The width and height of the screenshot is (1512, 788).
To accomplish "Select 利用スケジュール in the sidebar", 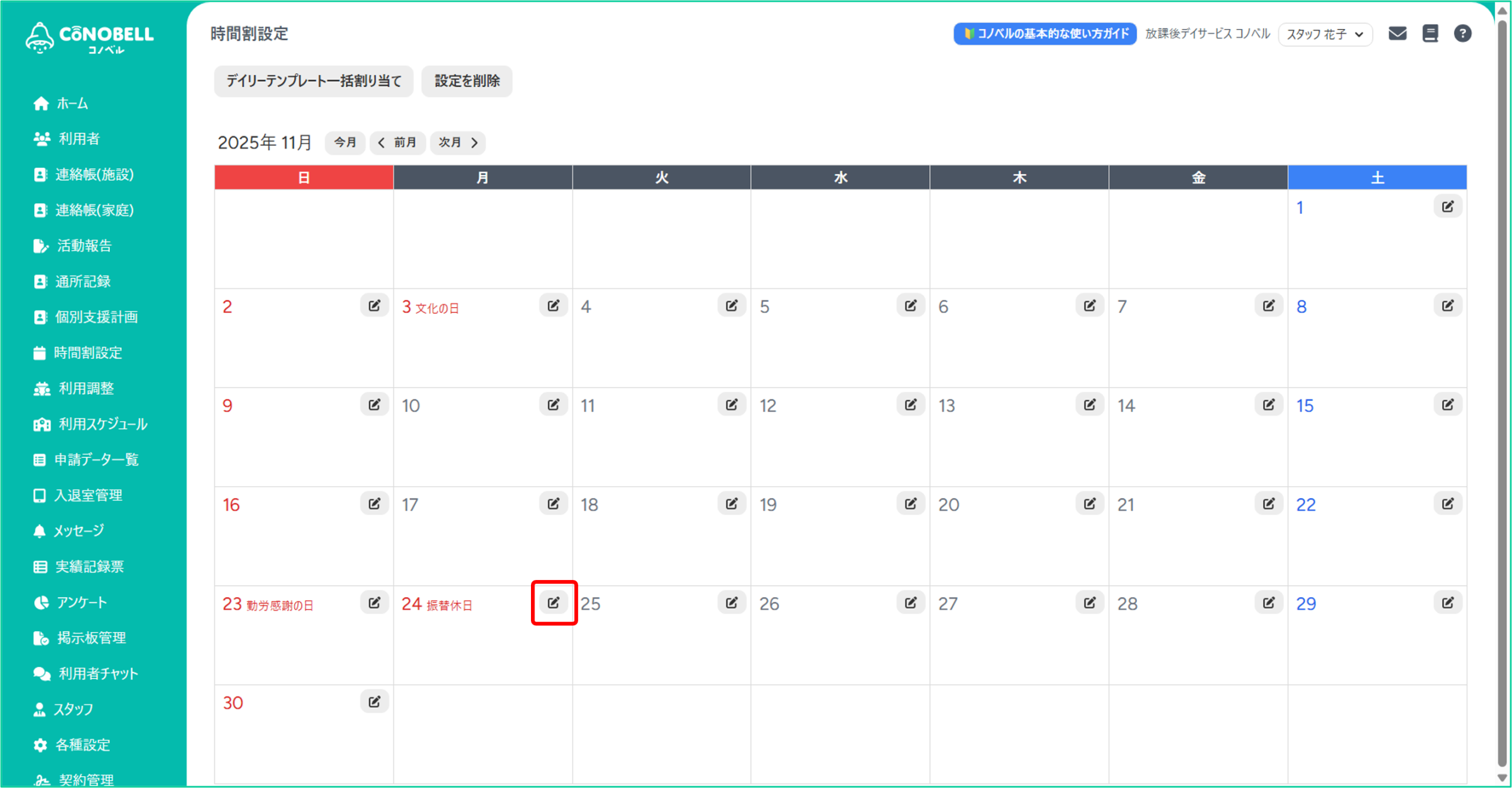I will pos(102,424).
